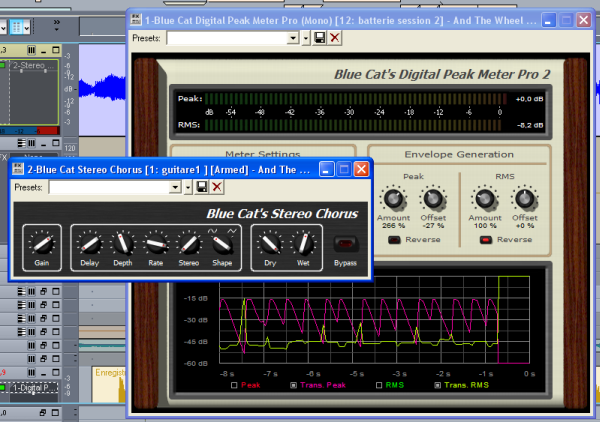Toggle the Bypass button in Stereo Chorus
This screenshot has height=422, width=600.
(x=346, y=244)
